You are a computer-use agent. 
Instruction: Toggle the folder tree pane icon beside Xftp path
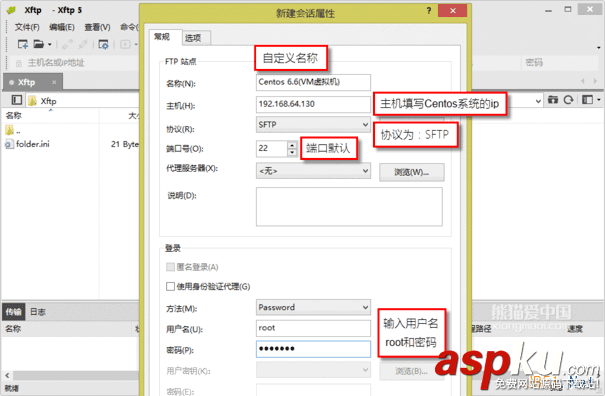coord(17,100)
